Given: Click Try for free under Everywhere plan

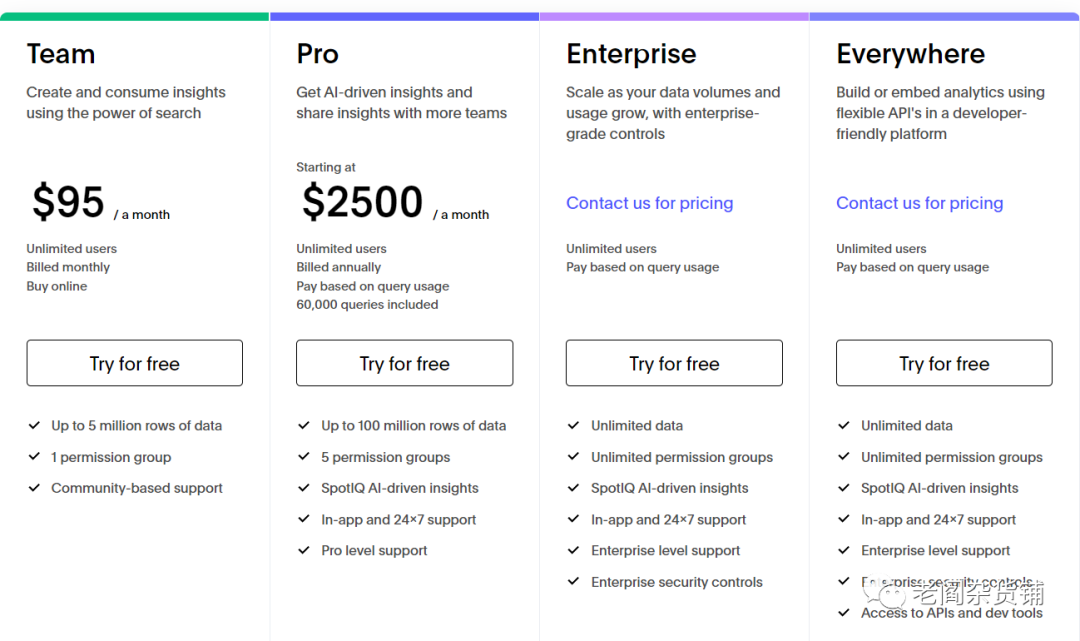Looking at the screenshot, I should point(944,363).
